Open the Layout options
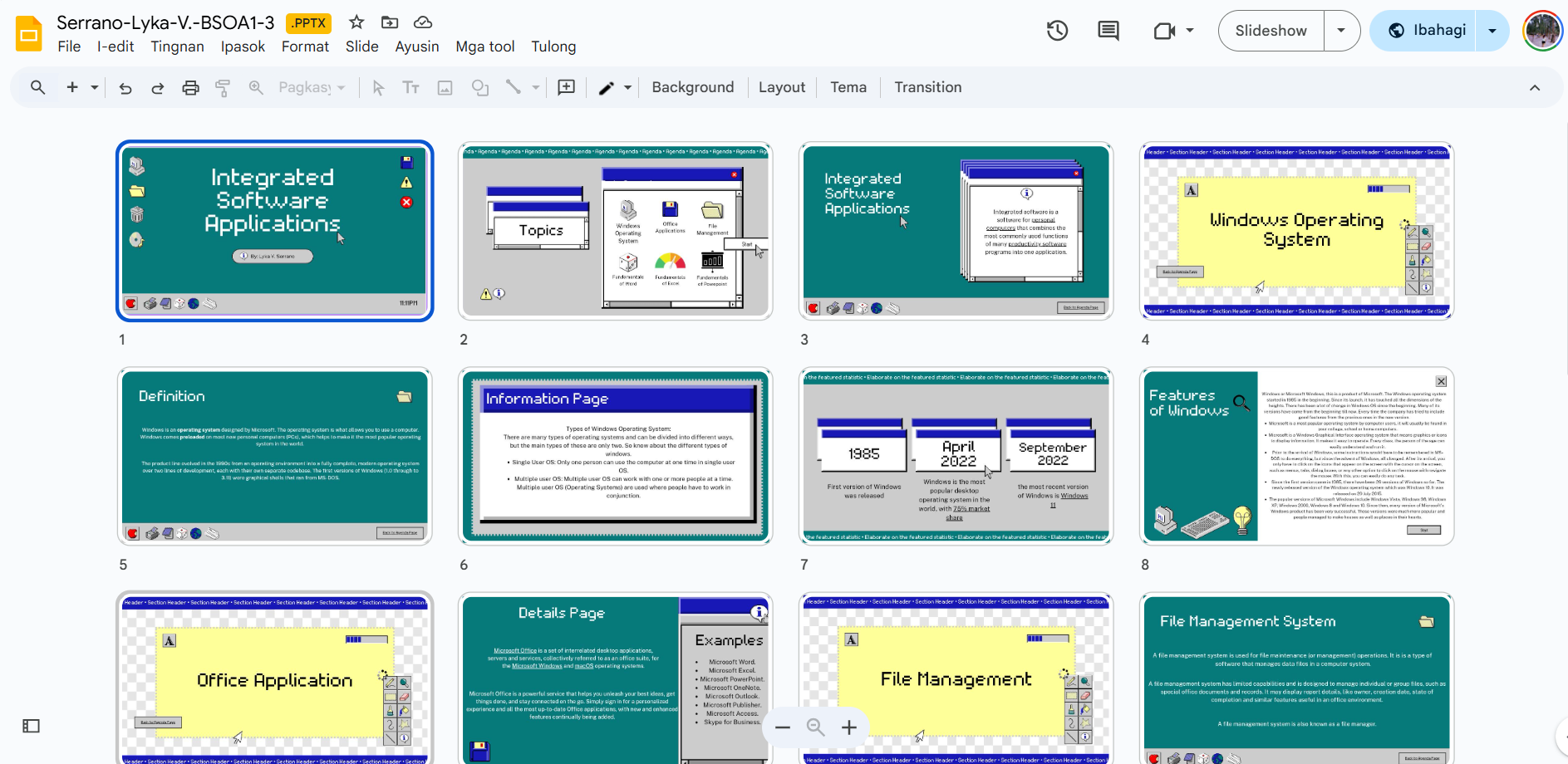This screenshot has width=1568, height=764. [x=782, y=87]
